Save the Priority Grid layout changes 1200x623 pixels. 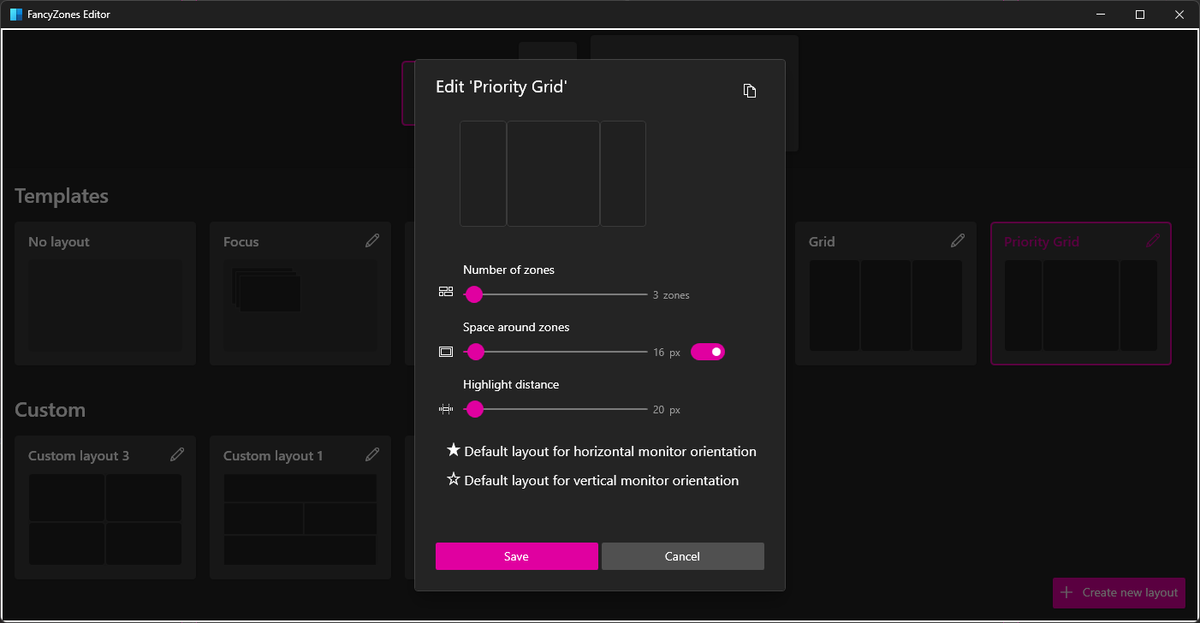tap(516, 556)
